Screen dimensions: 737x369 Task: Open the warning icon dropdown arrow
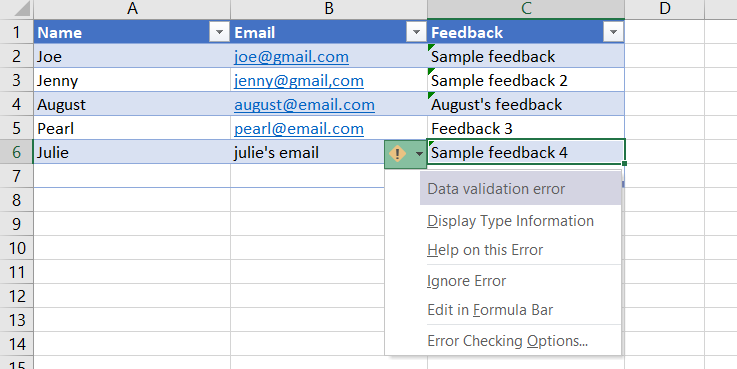coord(419,154)
